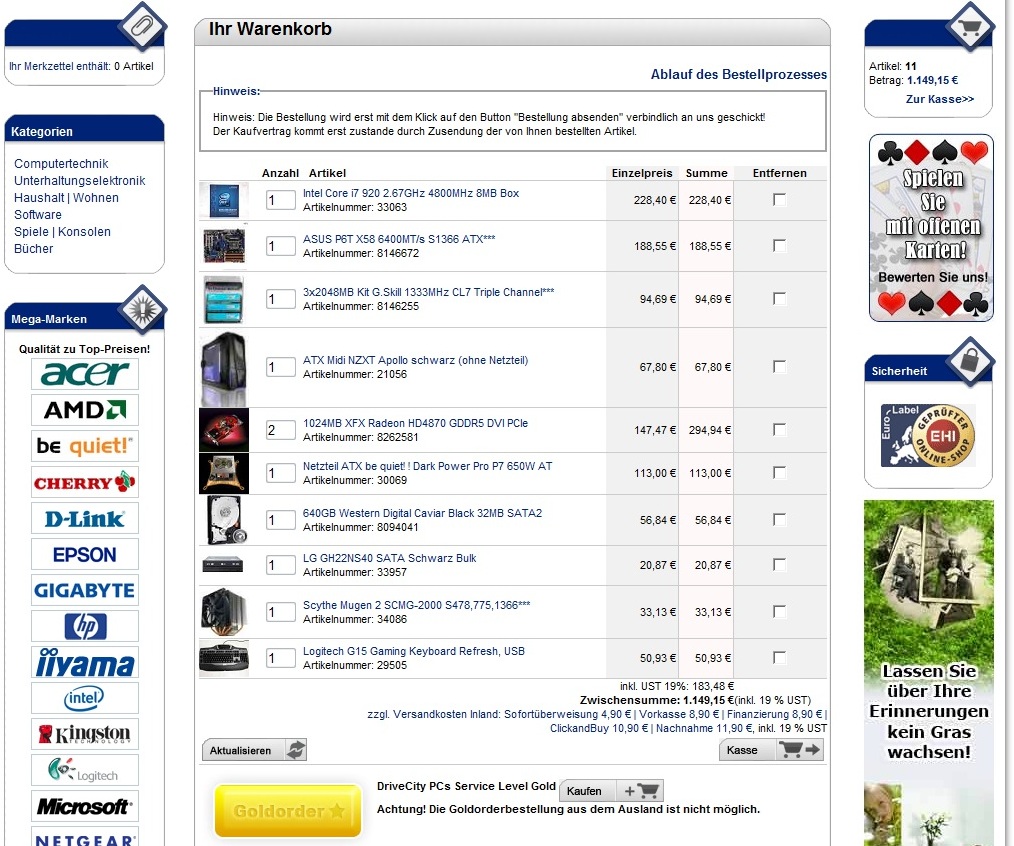Open the Logitech G15 keyboard thumbnail
The height and width of the screenshot is (846, 1014).
pyautogui.click(x=224, y=658)
